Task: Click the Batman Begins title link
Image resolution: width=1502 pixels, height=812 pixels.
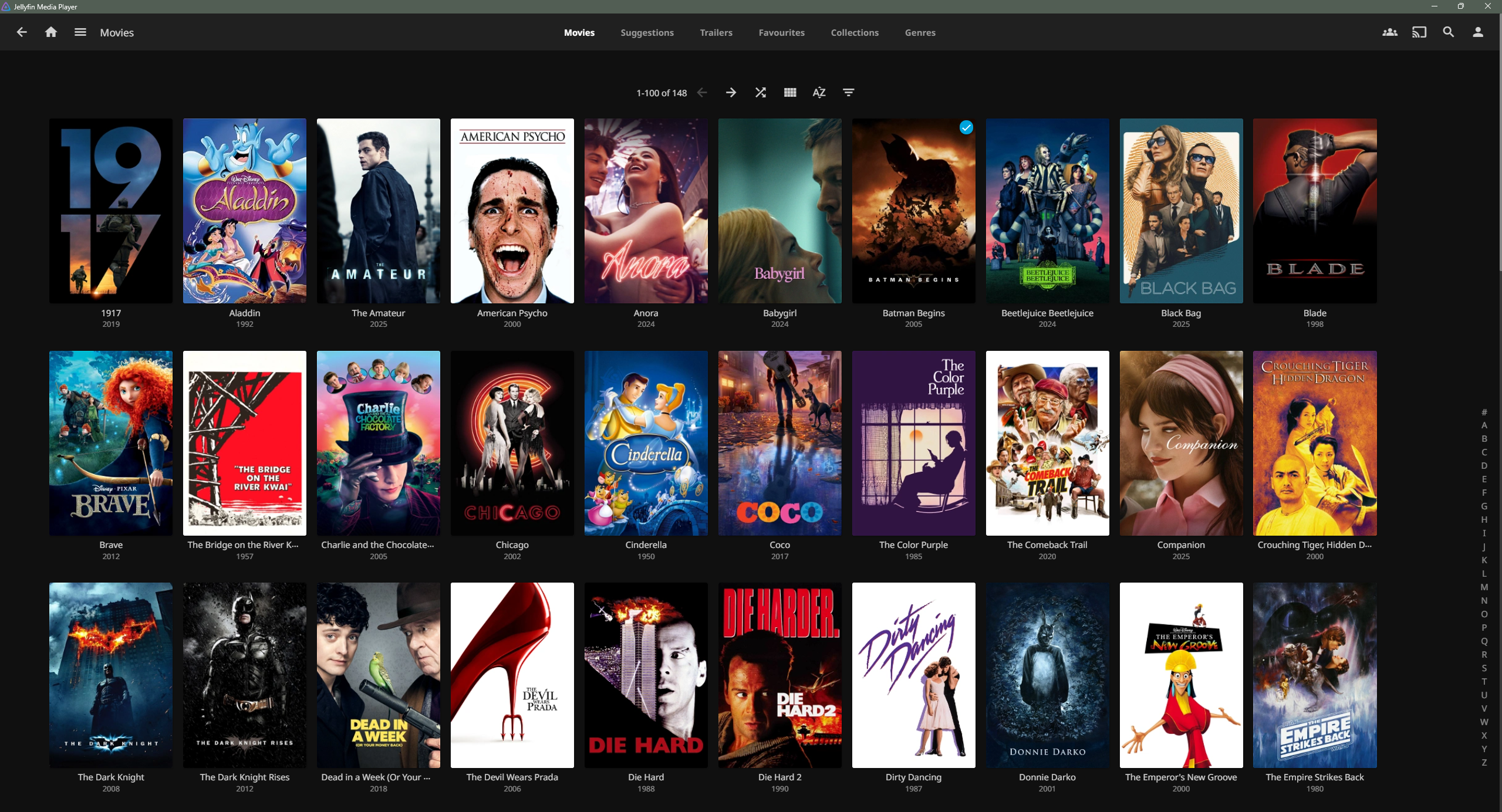Action: pos(913,313)
